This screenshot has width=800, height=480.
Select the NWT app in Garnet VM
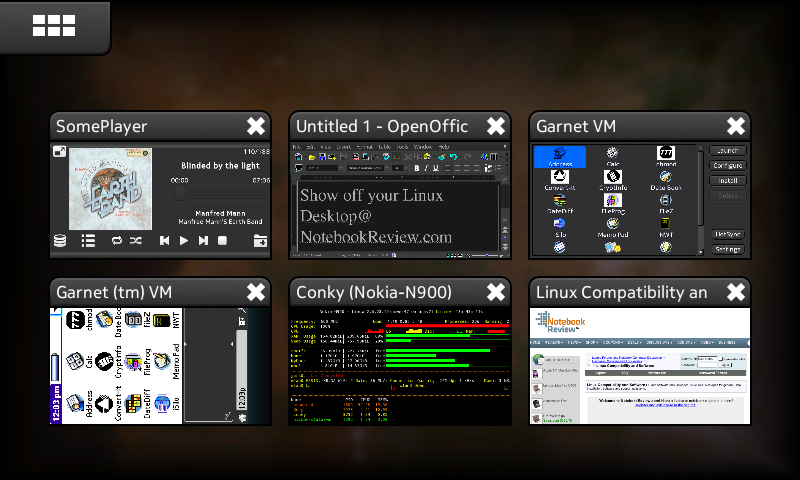[666, 227]
